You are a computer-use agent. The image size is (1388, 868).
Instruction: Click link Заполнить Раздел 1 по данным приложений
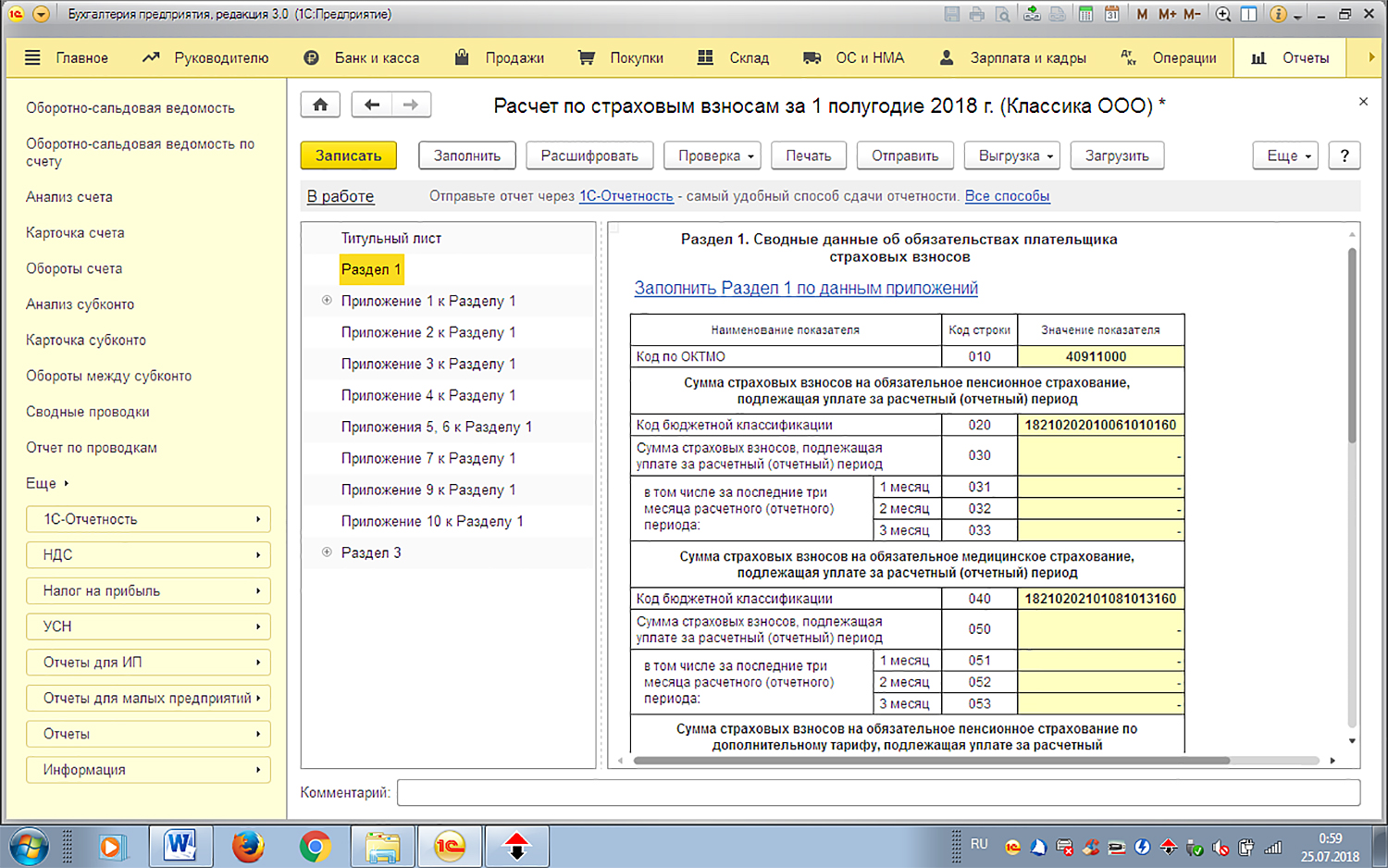click(805, 288)
